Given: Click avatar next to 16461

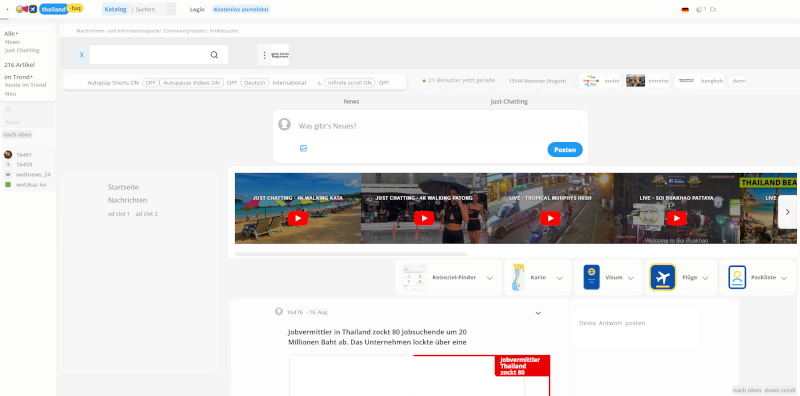Looking at the screenshot, I should [8, 155].
